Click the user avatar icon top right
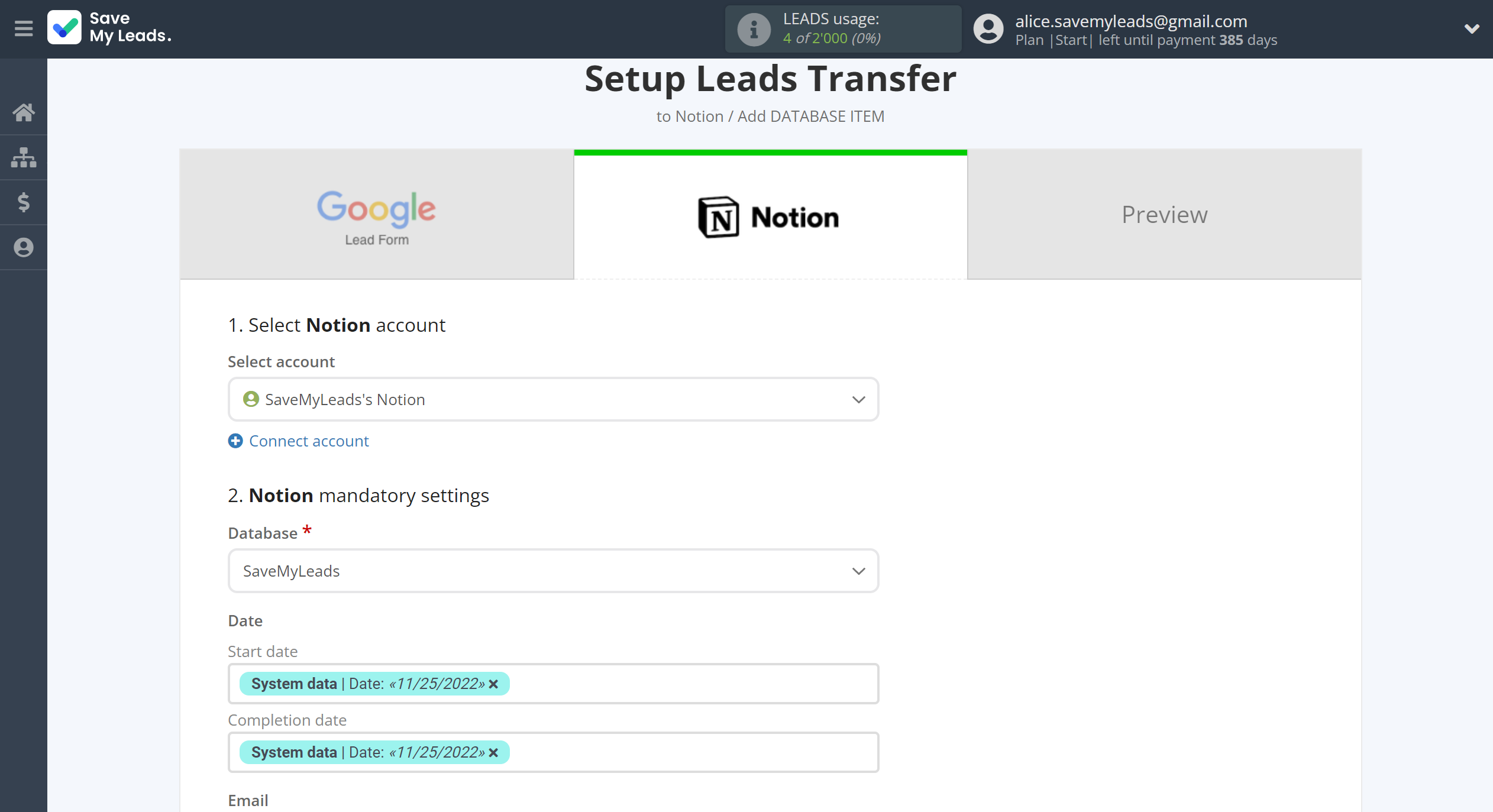Image resolution: width=1493 pixels, height=812 pixels. (989, 29)
